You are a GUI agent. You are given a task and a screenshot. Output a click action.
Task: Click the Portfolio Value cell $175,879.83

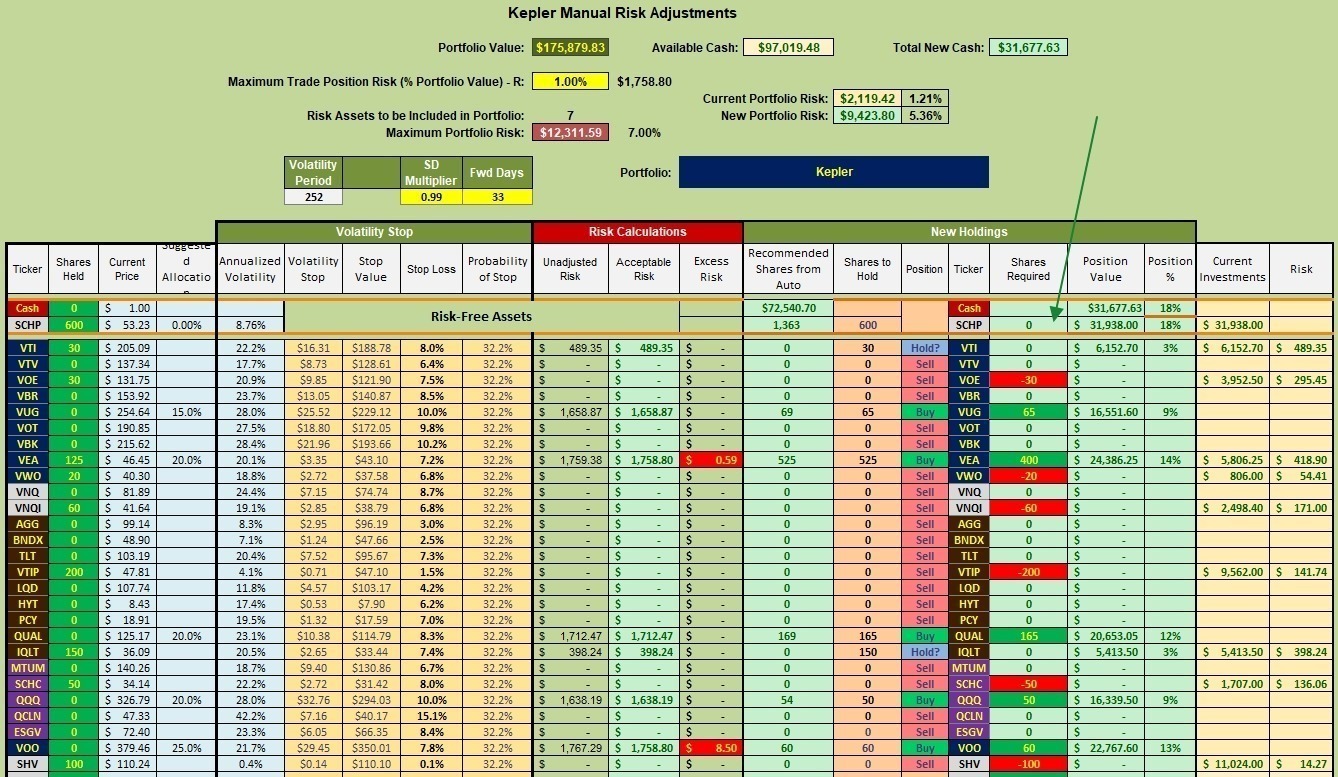(570, 47)
